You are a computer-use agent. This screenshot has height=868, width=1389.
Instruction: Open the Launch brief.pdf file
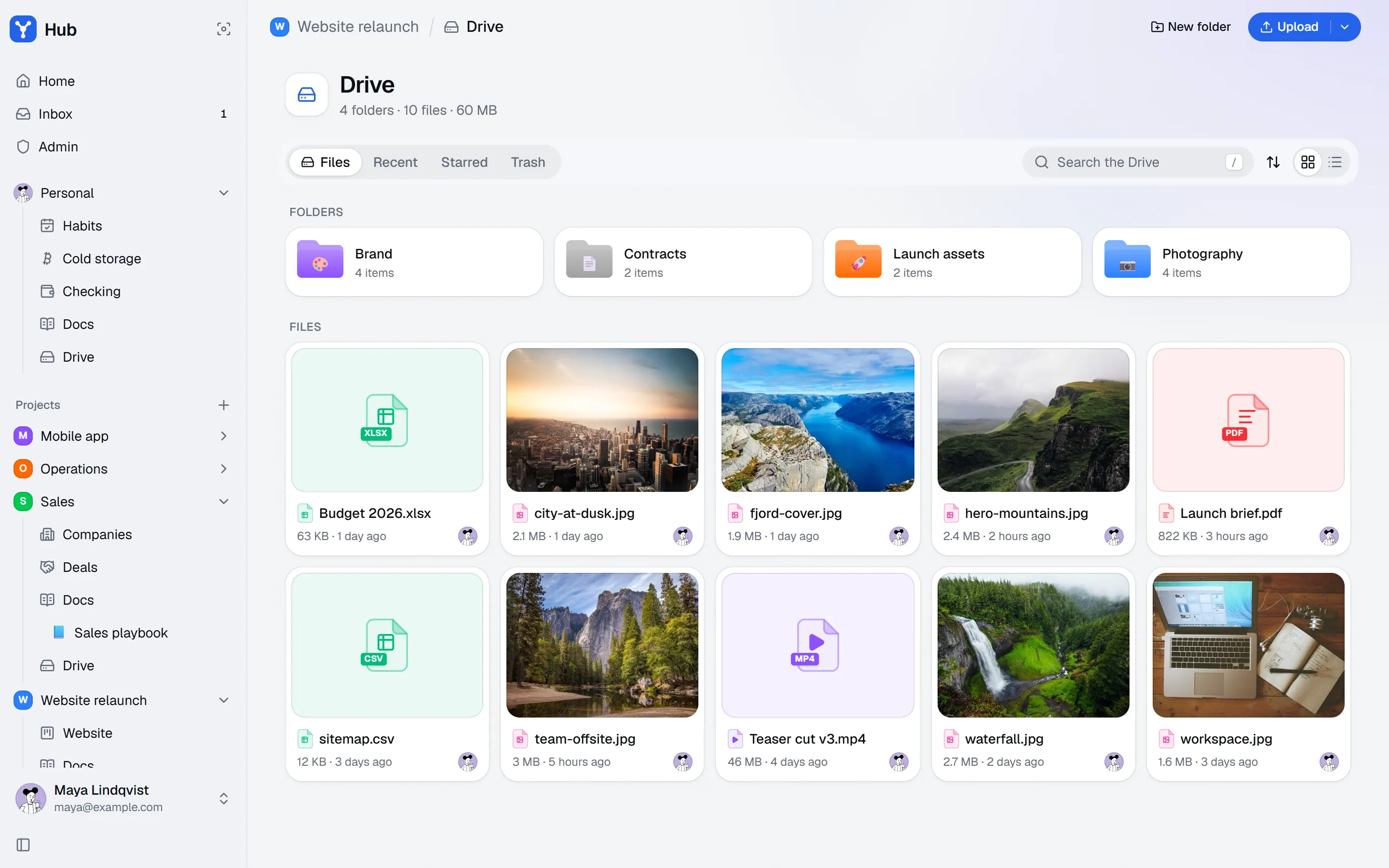tap(1248, 449)
